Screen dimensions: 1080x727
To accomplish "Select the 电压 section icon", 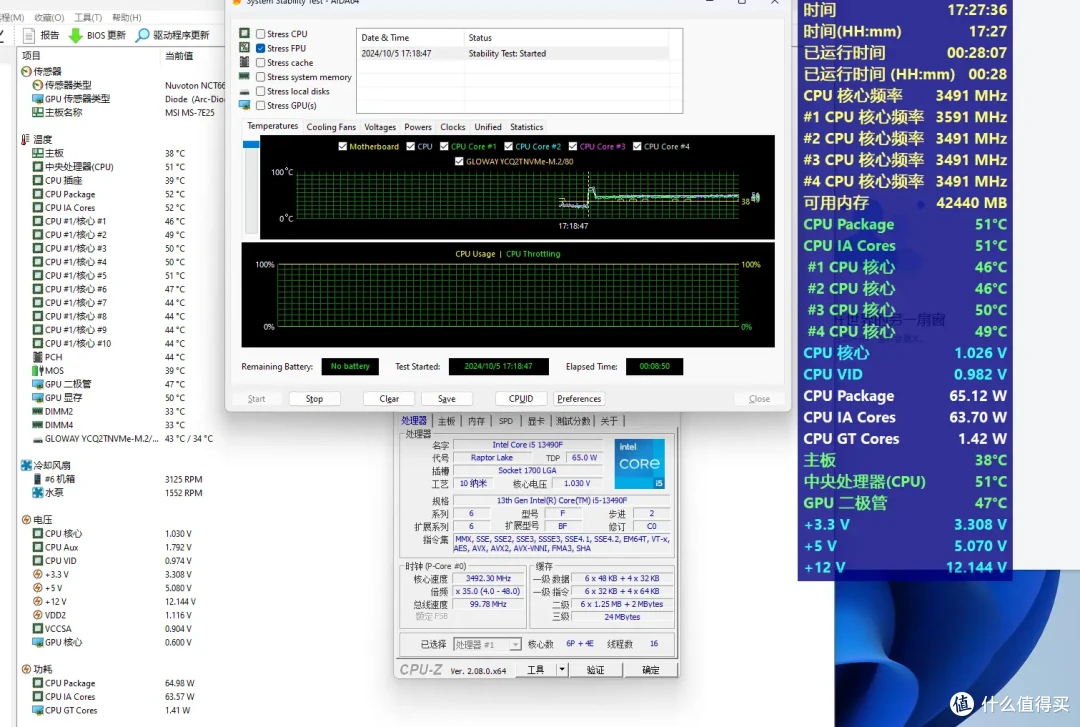I will (x=26, y=520).
